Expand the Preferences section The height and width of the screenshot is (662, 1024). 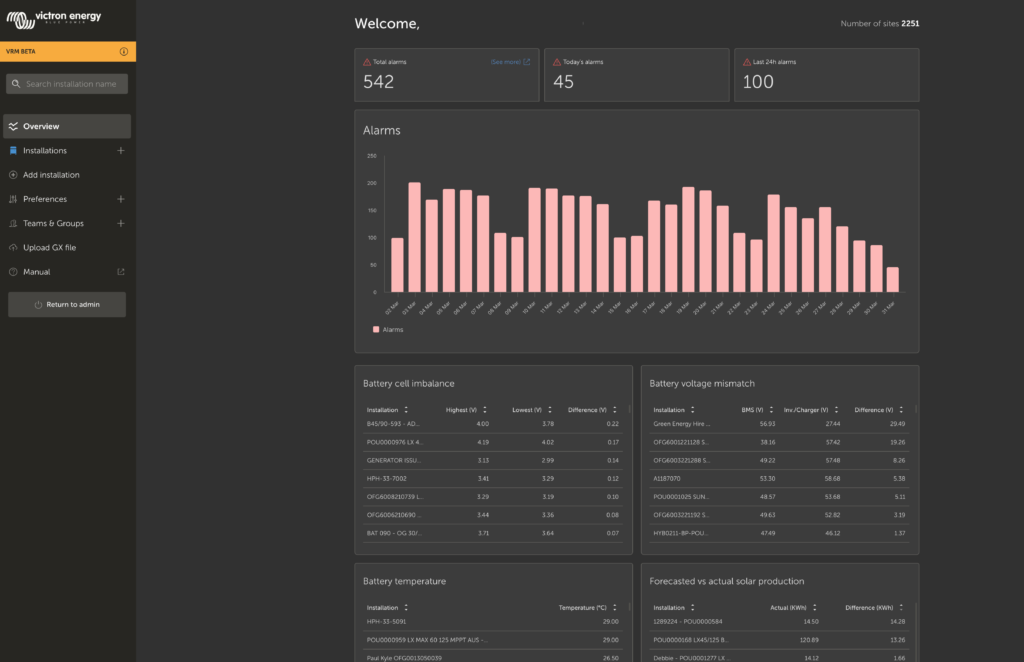121,199
